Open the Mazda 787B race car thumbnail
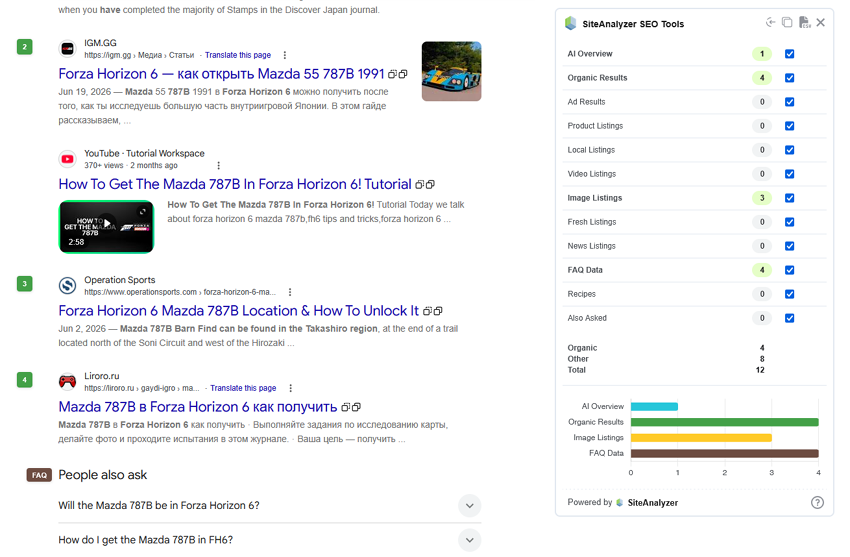 tap(452, 71)
